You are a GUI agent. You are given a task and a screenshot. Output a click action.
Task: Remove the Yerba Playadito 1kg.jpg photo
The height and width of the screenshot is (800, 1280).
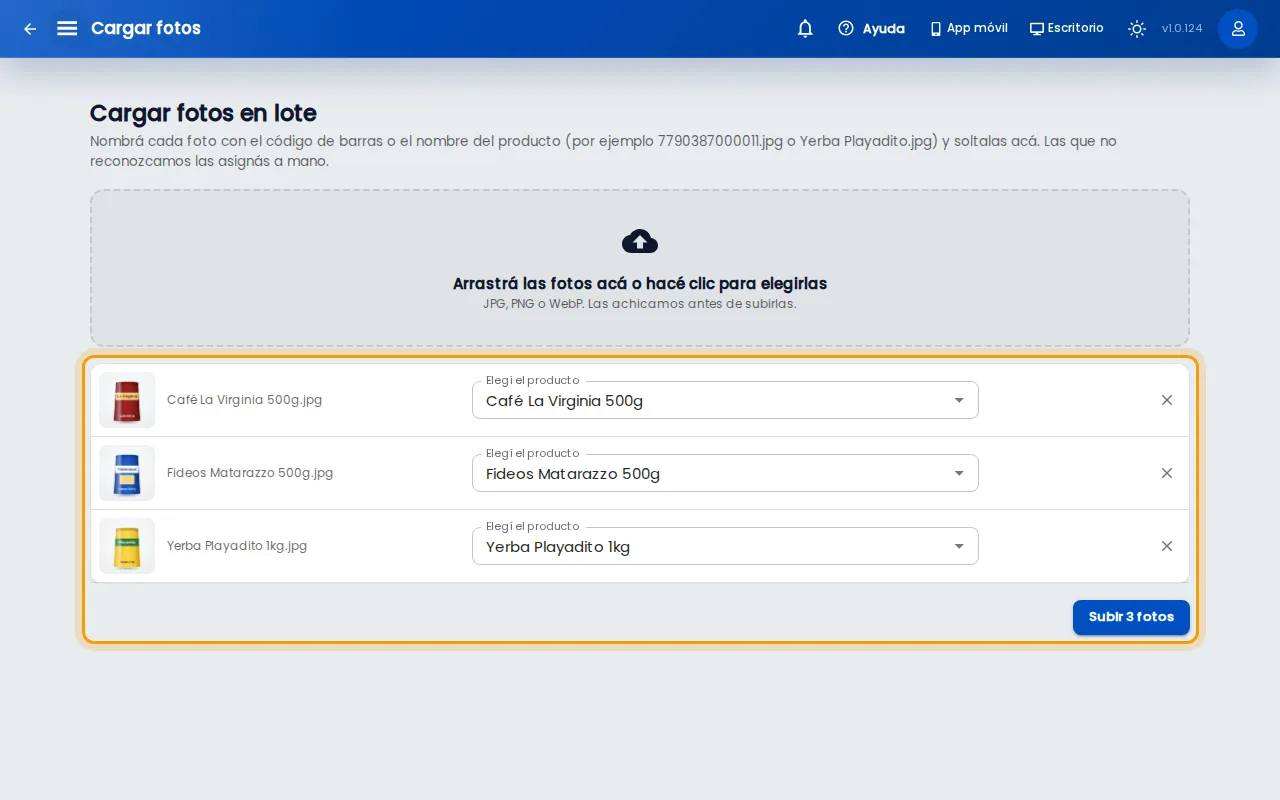point(1167,546)
